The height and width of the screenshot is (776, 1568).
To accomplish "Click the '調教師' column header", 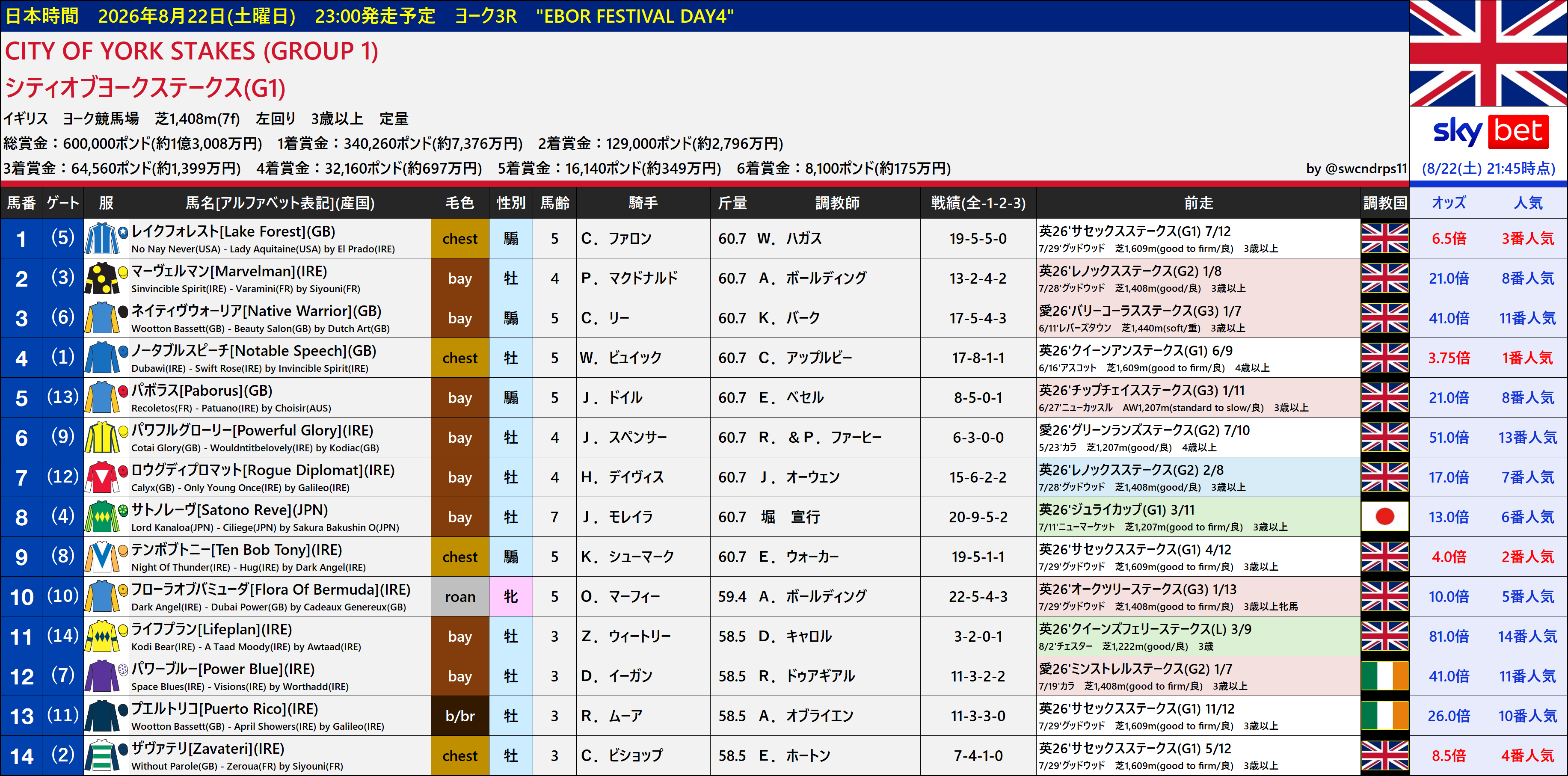I will coord(837,203).
